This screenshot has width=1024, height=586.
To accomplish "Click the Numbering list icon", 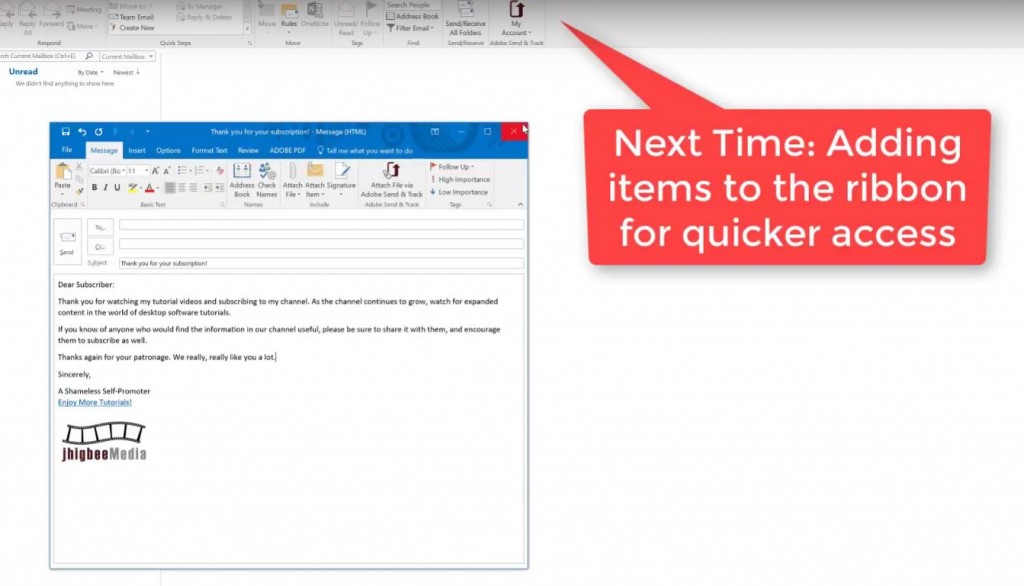I will pos(201,171).
